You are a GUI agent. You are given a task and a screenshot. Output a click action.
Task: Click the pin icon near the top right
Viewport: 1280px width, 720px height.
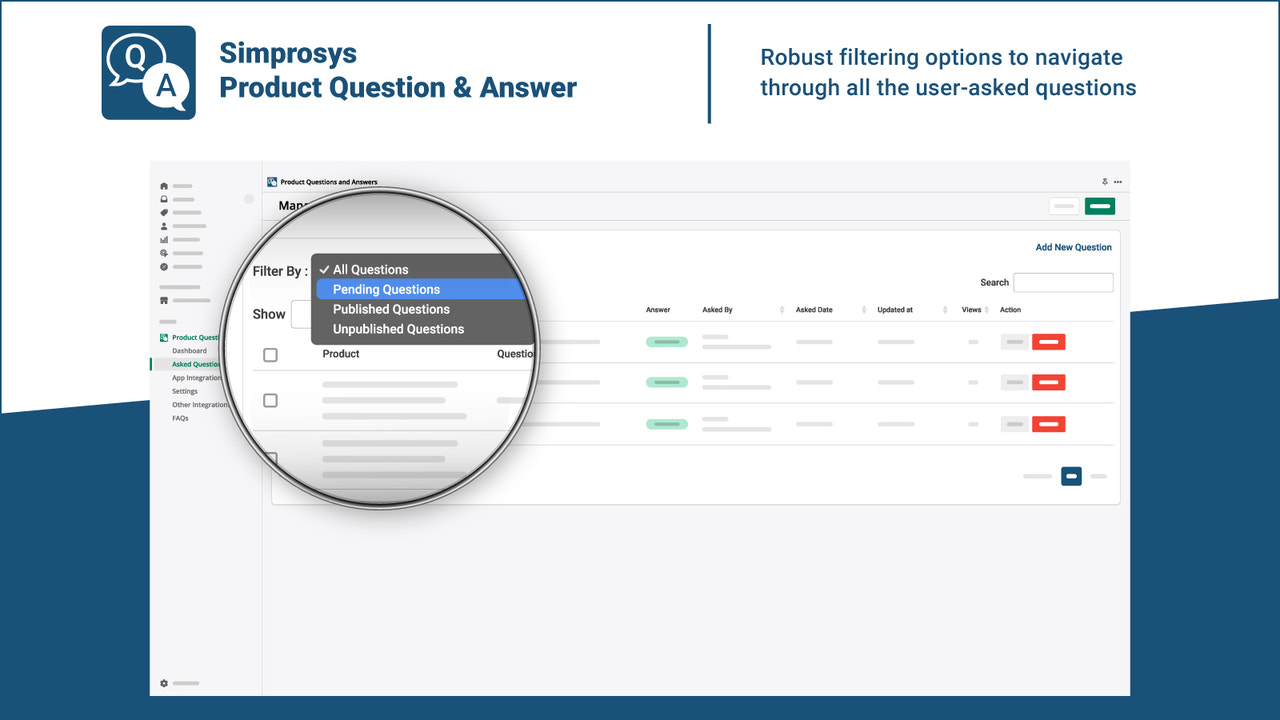(x=1105, y=182)
